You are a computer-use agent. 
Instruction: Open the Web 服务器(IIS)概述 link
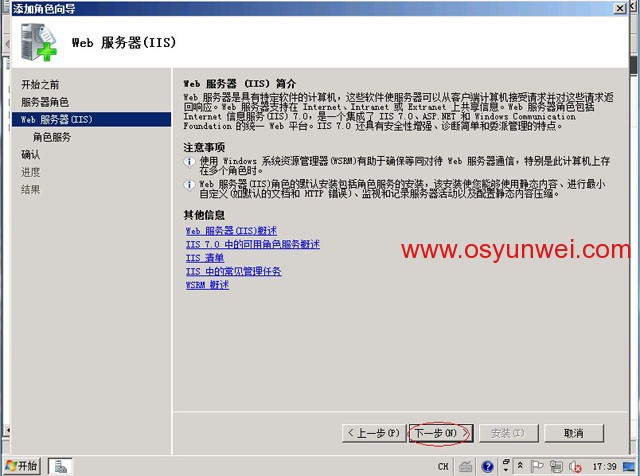231,231
